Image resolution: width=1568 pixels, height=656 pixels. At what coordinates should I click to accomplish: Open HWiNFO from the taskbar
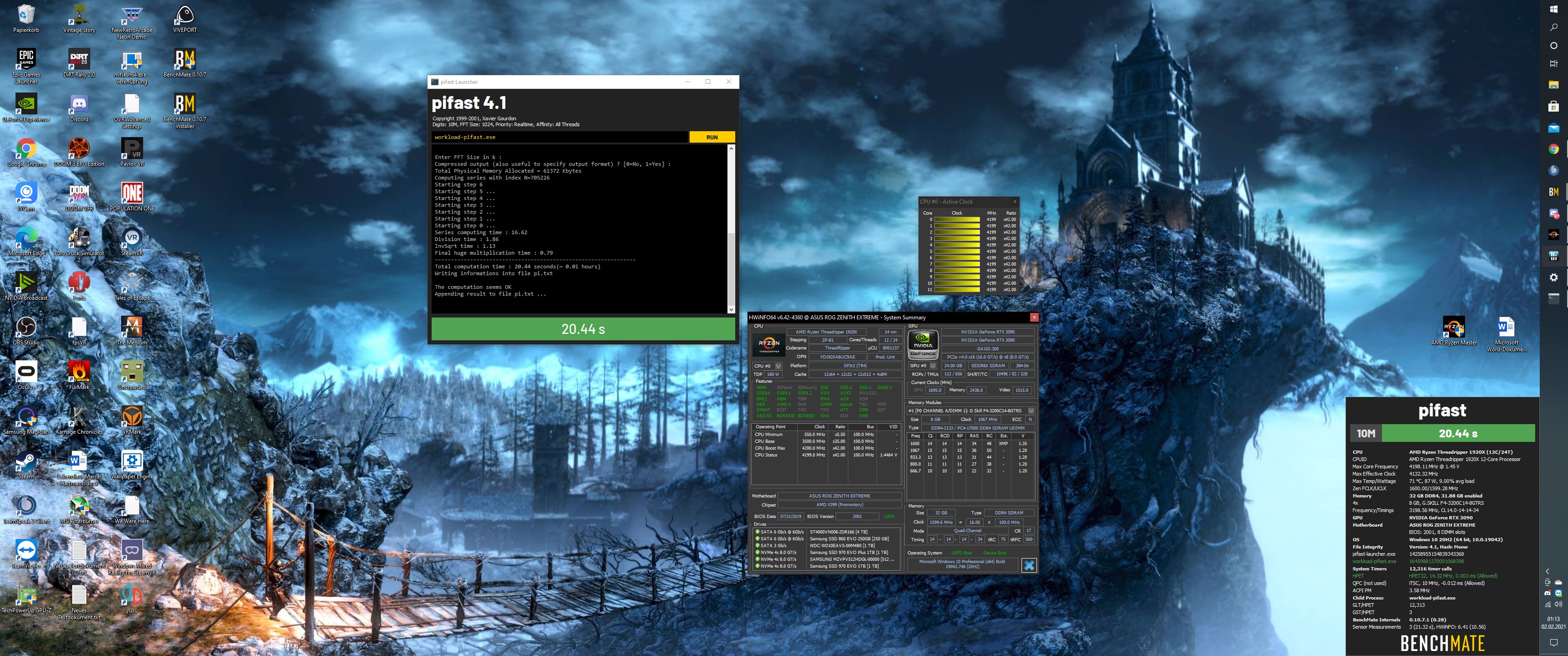click(x=1553, y=256)
